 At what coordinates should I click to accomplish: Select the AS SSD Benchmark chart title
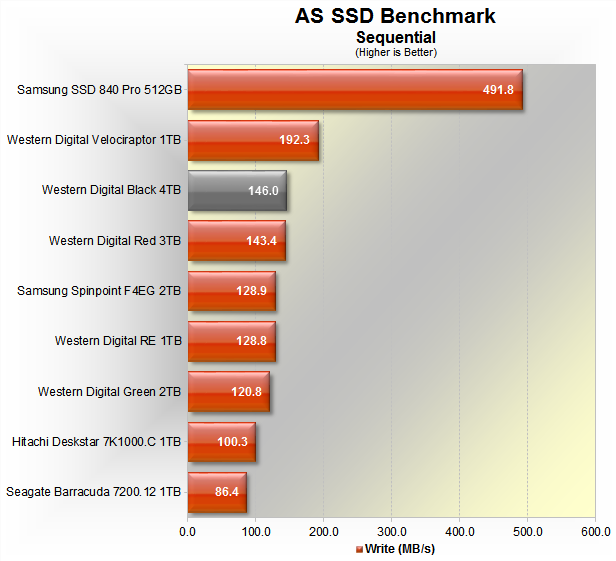(x=395, y=16)
